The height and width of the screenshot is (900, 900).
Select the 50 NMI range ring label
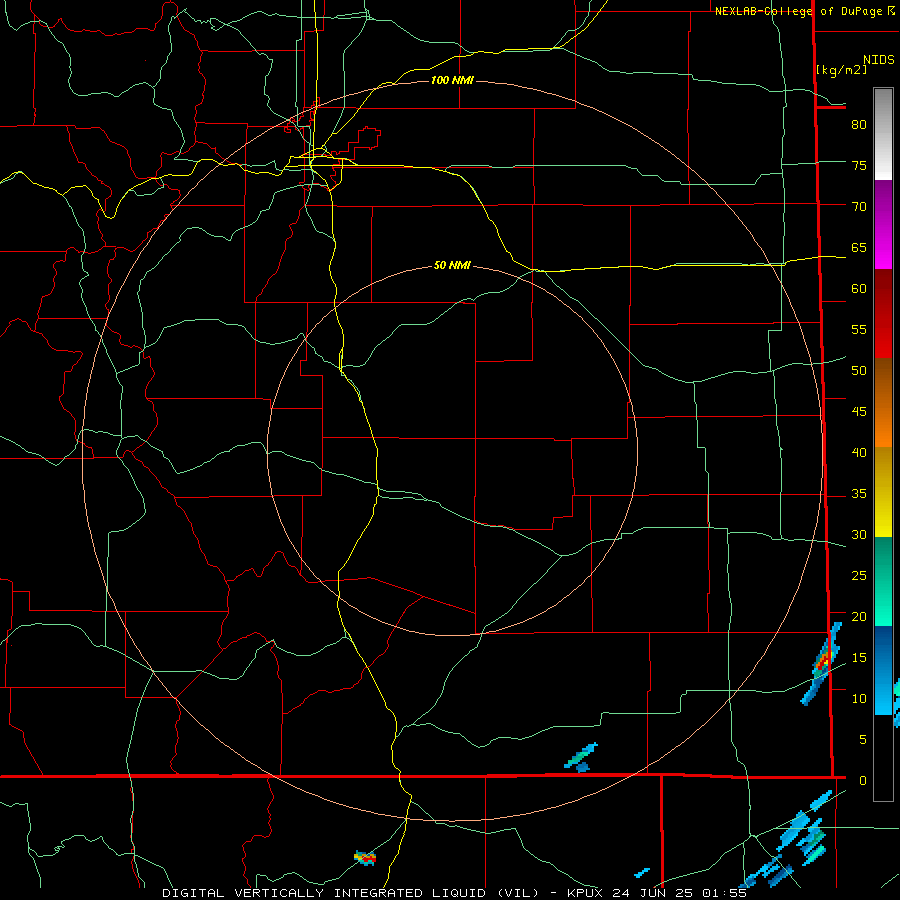coord(452,265)
